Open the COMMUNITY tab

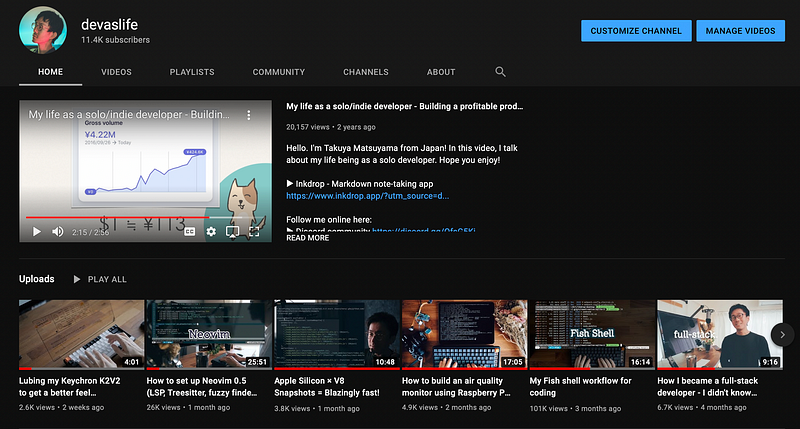(x=279, y=72)
